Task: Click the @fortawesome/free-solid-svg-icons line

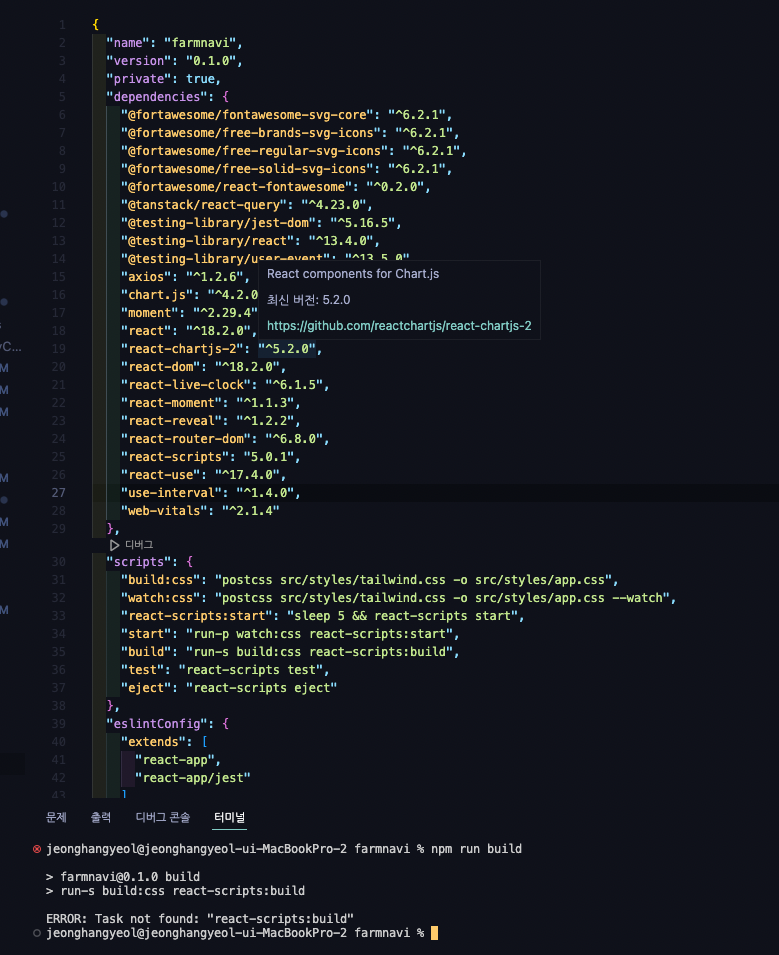Action: click(x=286, y=169)
